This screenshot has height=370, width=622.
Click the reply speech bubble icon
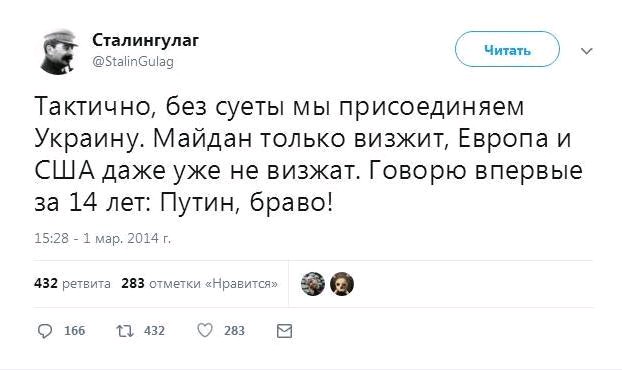44,331
